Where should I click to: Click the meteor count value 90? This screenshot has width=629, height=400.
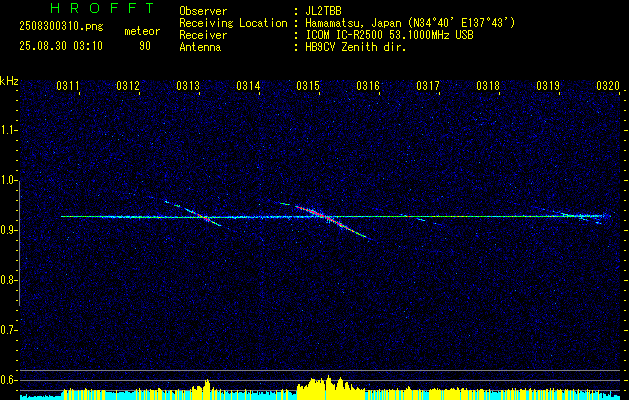coord(145,46)
